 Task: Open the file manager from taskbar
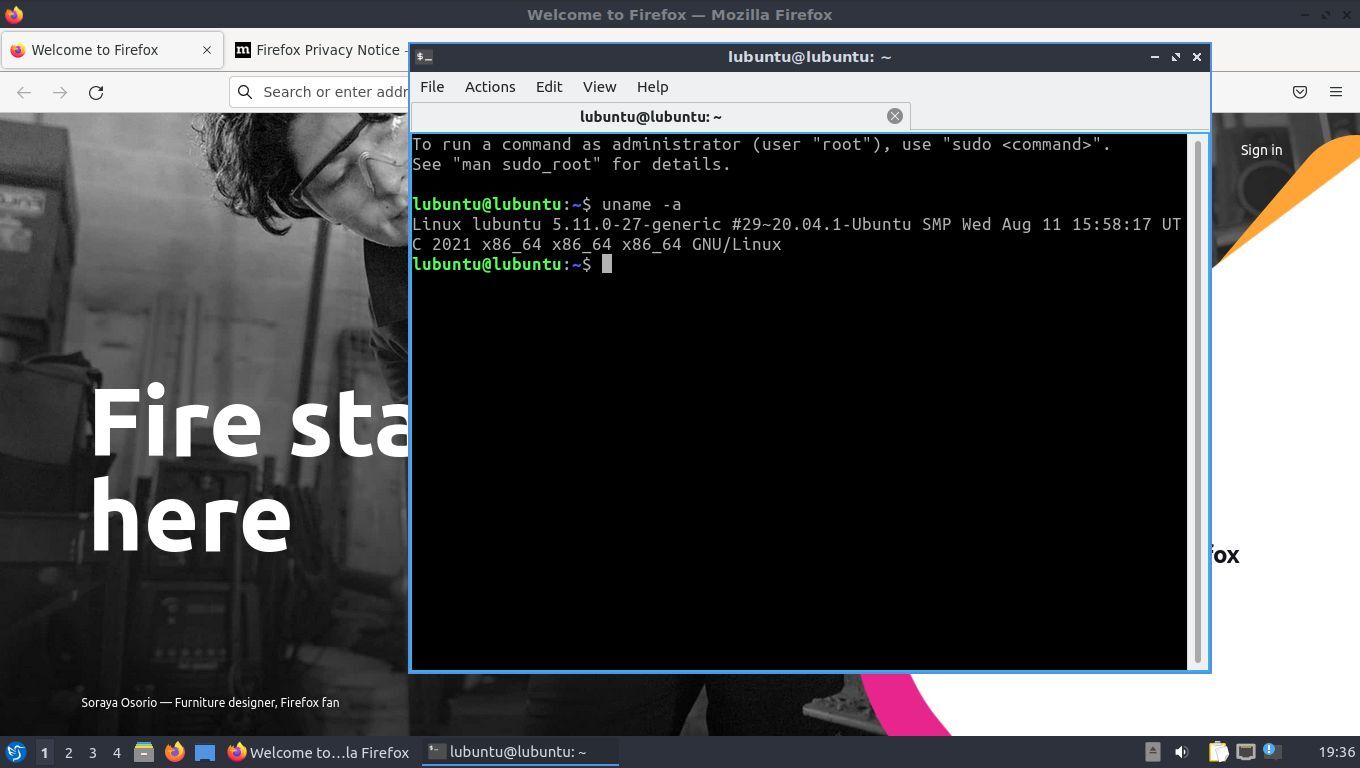pos(144,752)
